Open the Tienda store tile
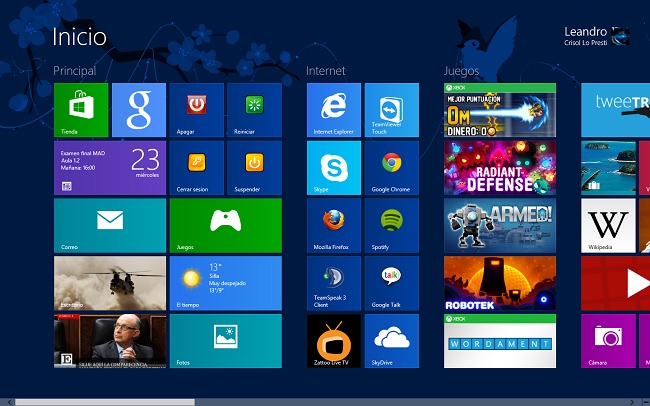The image size is (650, 406). (x=81, y=110)
